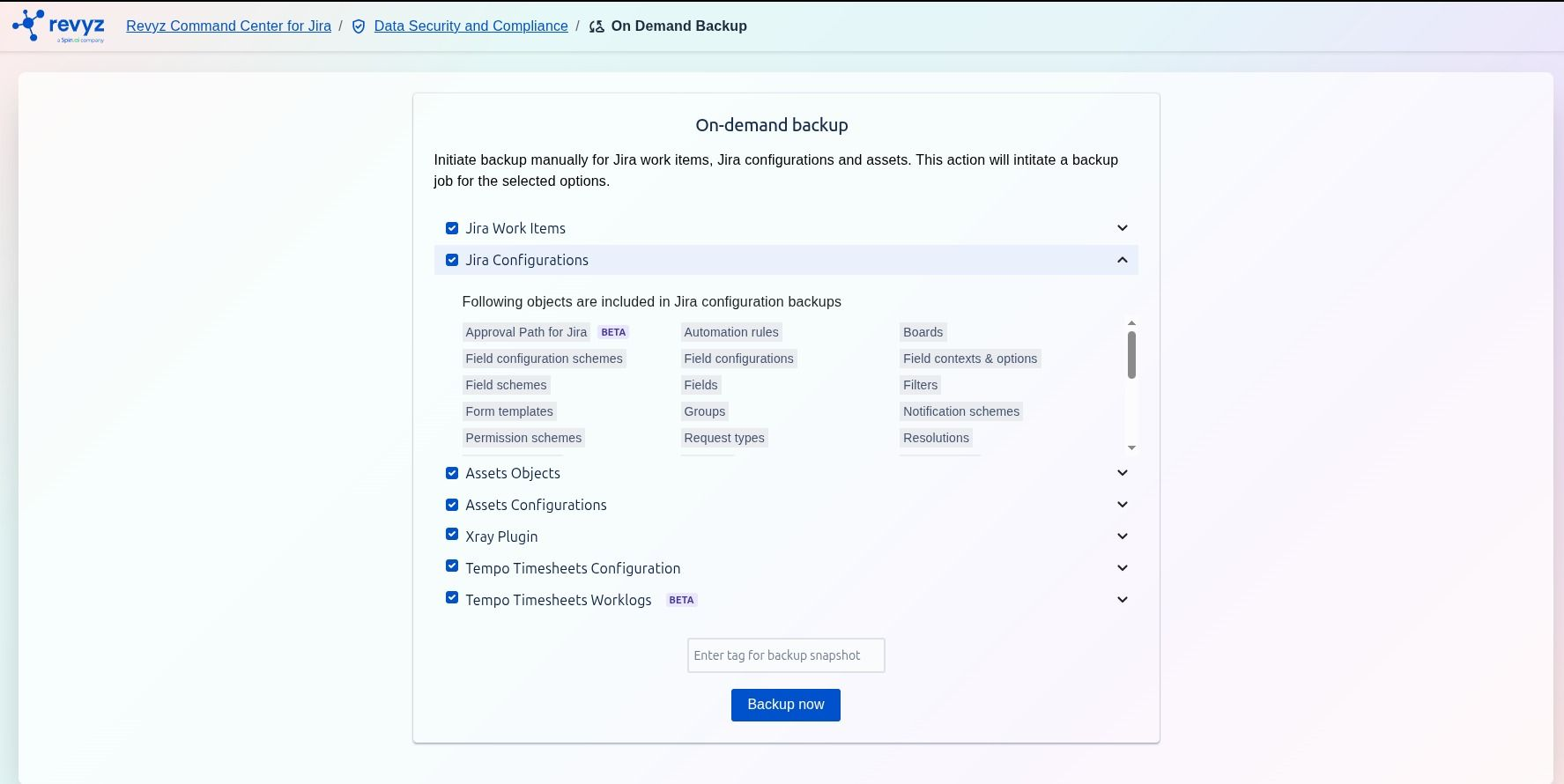Collapse the Jira Configurations section chevron
This screenshot has width=1564, height=784.
(x=1123, y=260)
